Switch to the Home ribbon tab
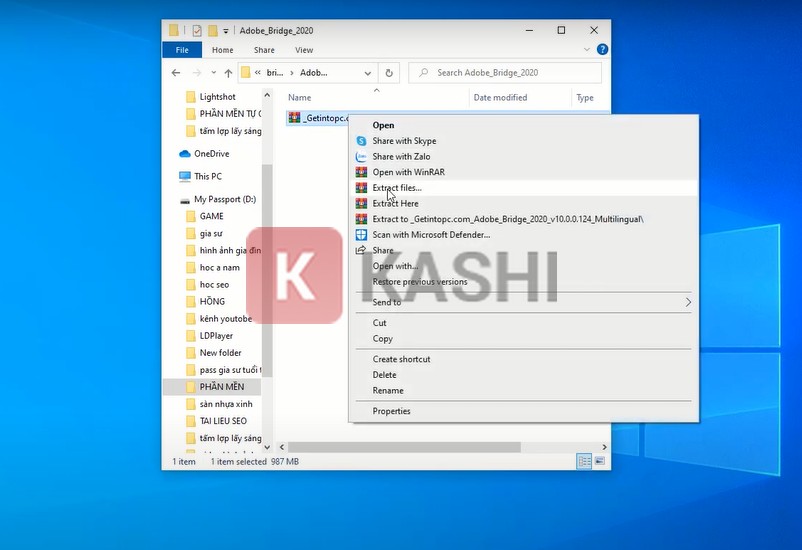The height and width of the screenshot is (550, 802). [222, 50]
